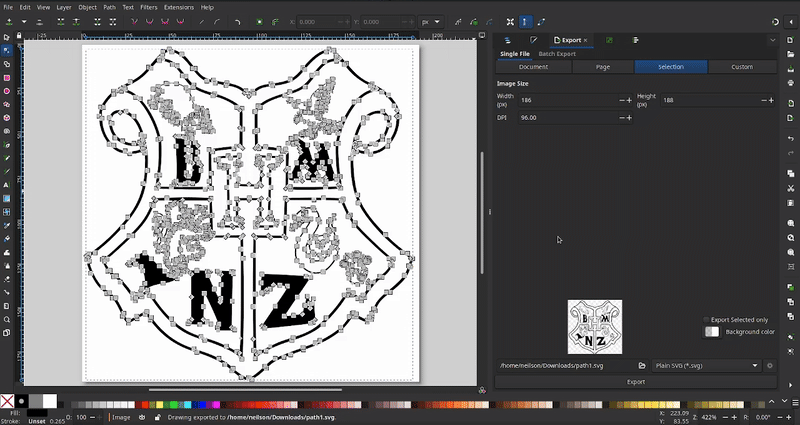Screen dimensions: 800x425
Task: Click the Export button
Action: pos(635,381)
